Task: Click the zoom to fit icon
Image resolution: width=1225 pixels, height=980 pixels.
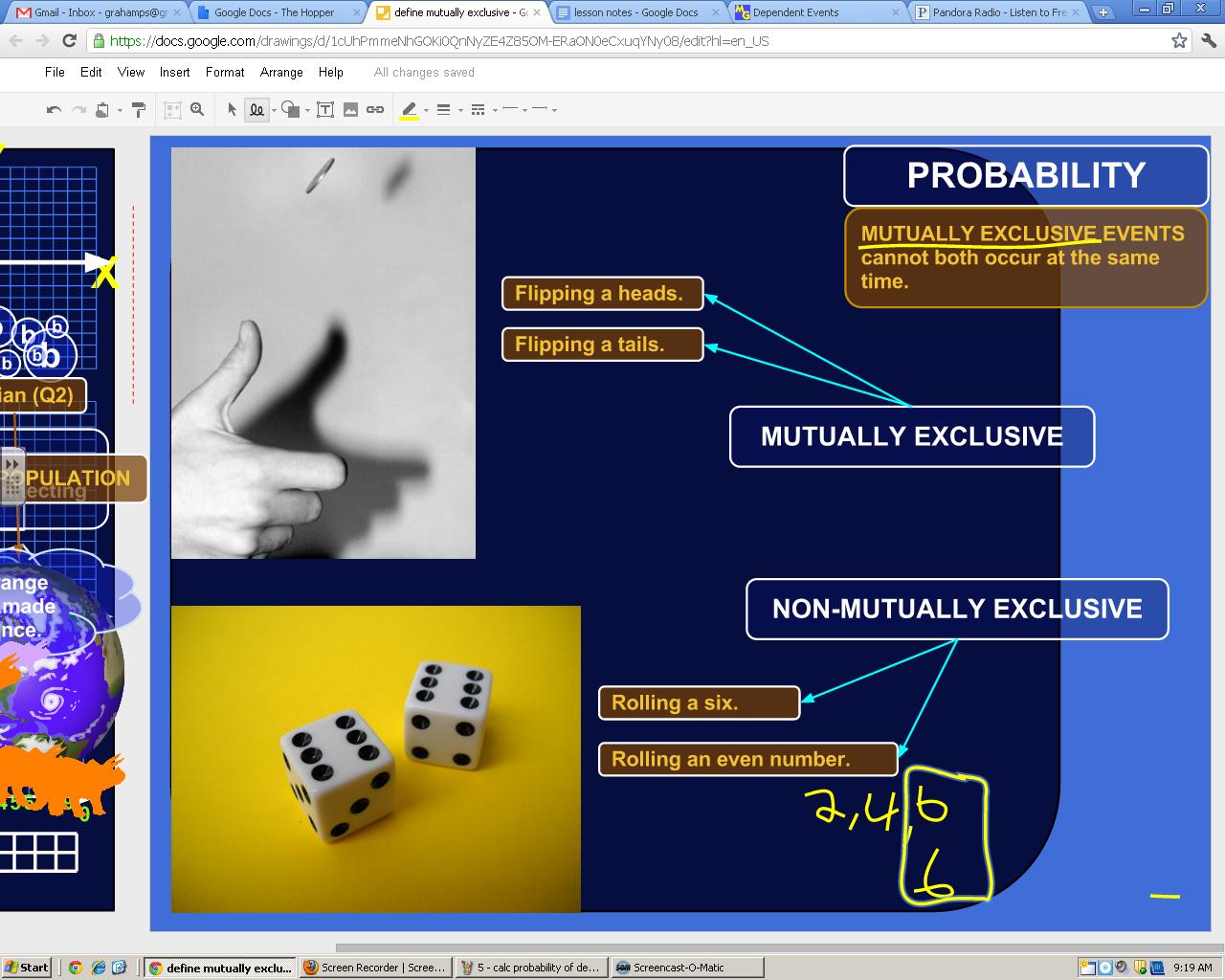Action: coord(172,110)
